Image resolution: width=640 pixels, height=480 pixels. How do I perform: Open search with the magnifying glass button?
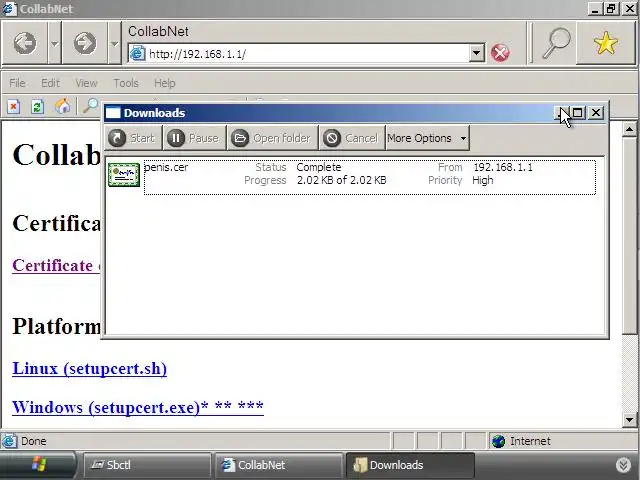[555, 43]
